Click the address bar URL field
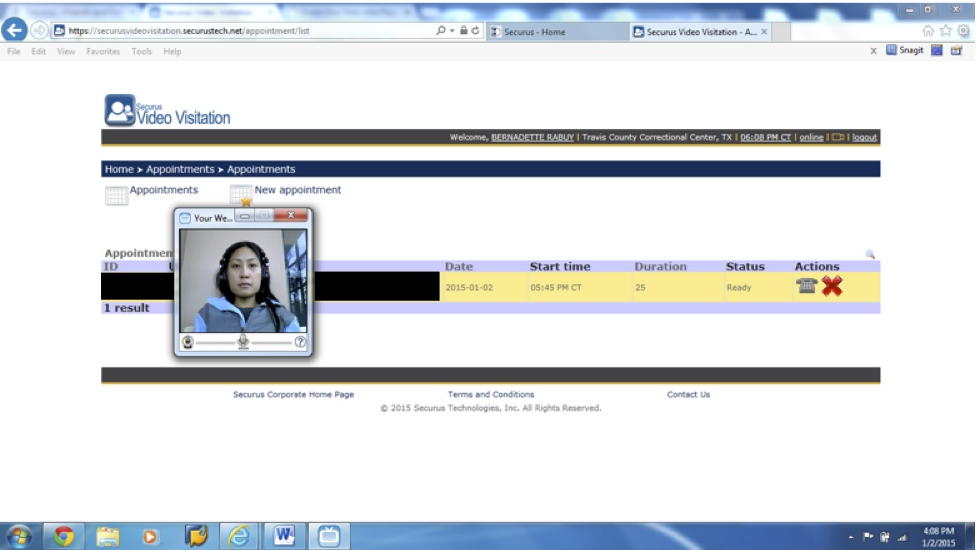976x550 pixels. (x=243, y=30)
